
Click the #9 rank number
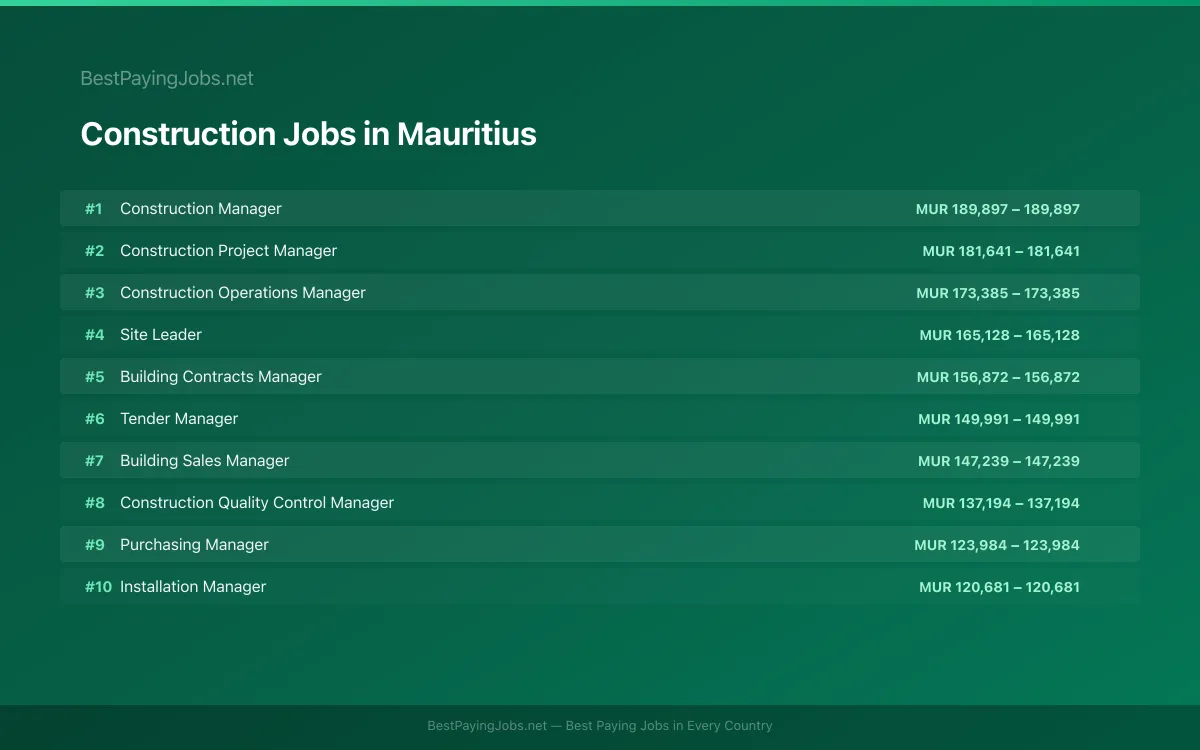94,545
